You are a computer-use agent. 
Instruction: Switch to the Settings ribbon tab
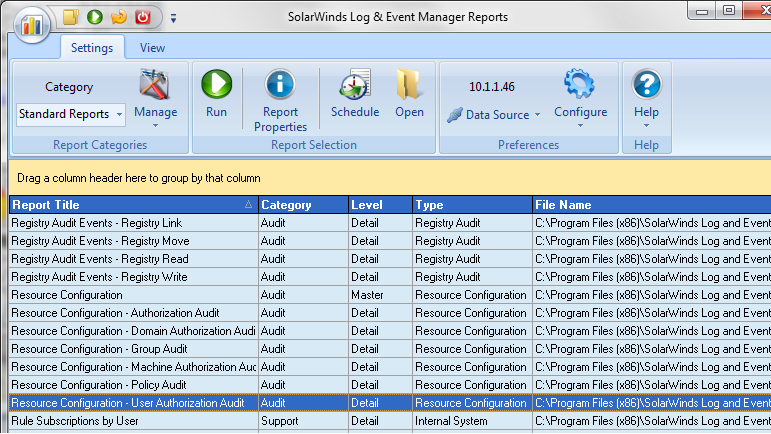[92, 48]
